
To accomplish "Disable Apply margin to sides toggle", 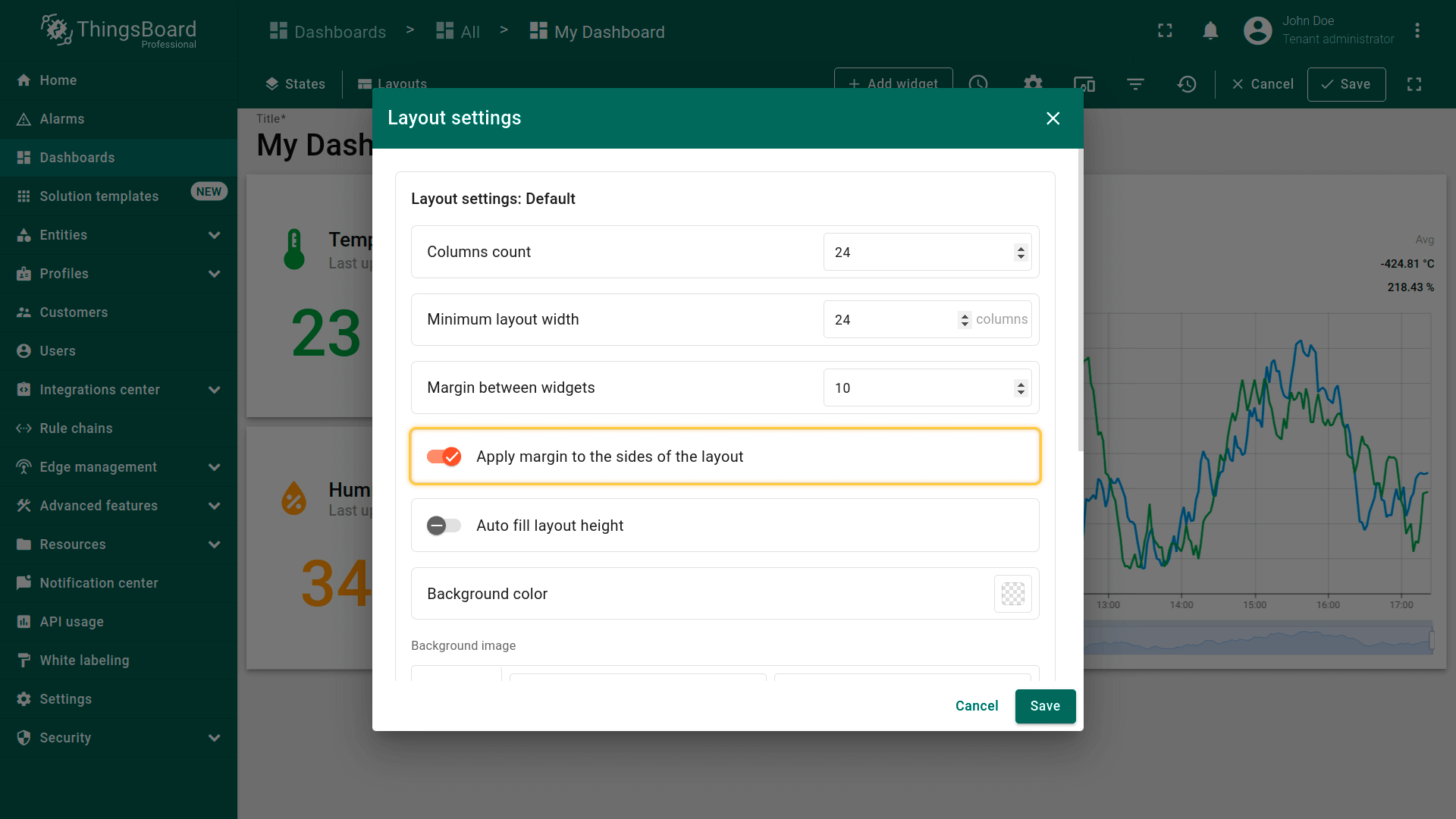I will point(444,457).
